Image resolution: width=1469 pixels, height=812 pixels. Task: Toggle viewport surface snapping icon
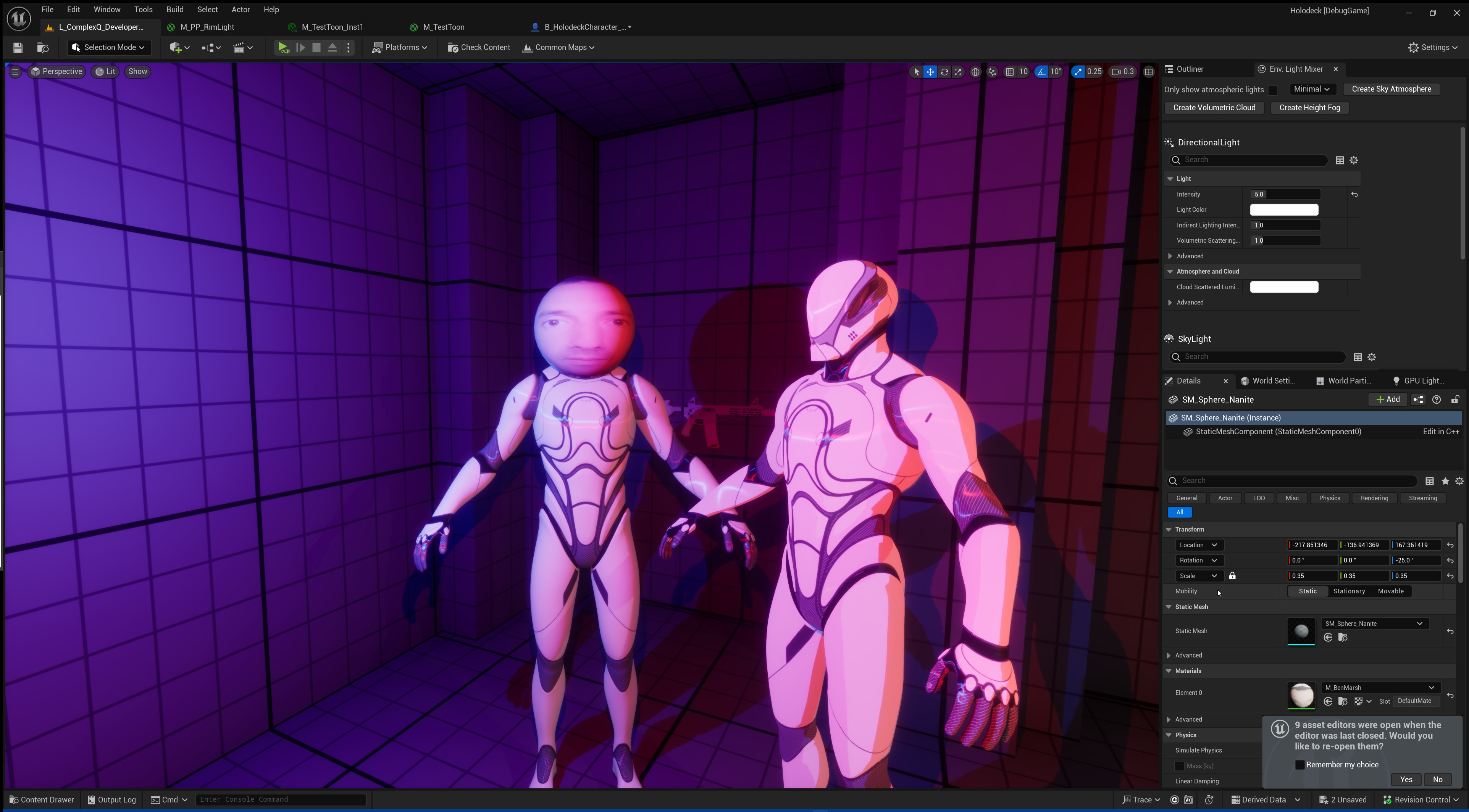[x=993, y=72]
